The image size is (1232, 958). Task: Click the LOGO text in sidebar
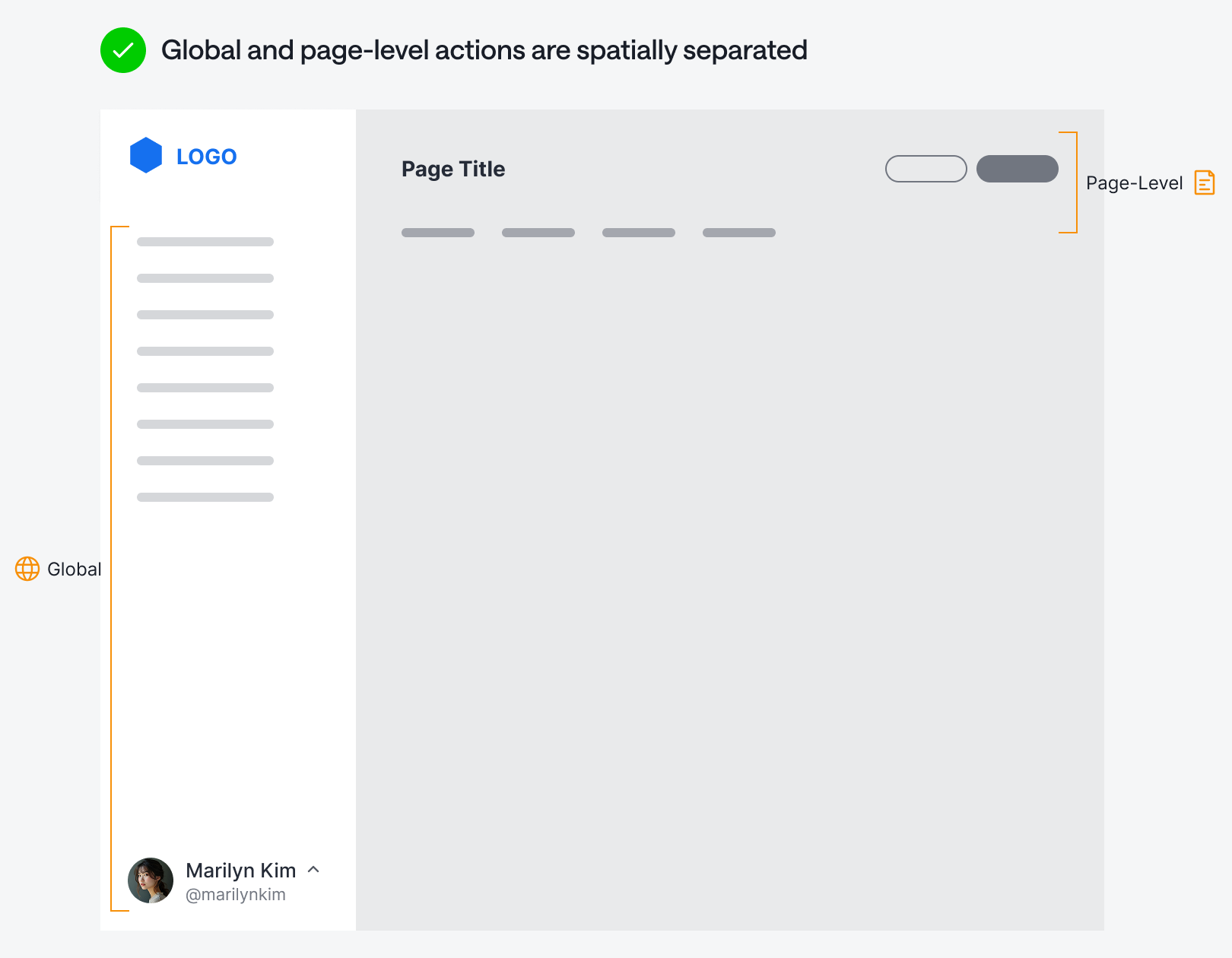pyautogui.click(x=206, y=157)
